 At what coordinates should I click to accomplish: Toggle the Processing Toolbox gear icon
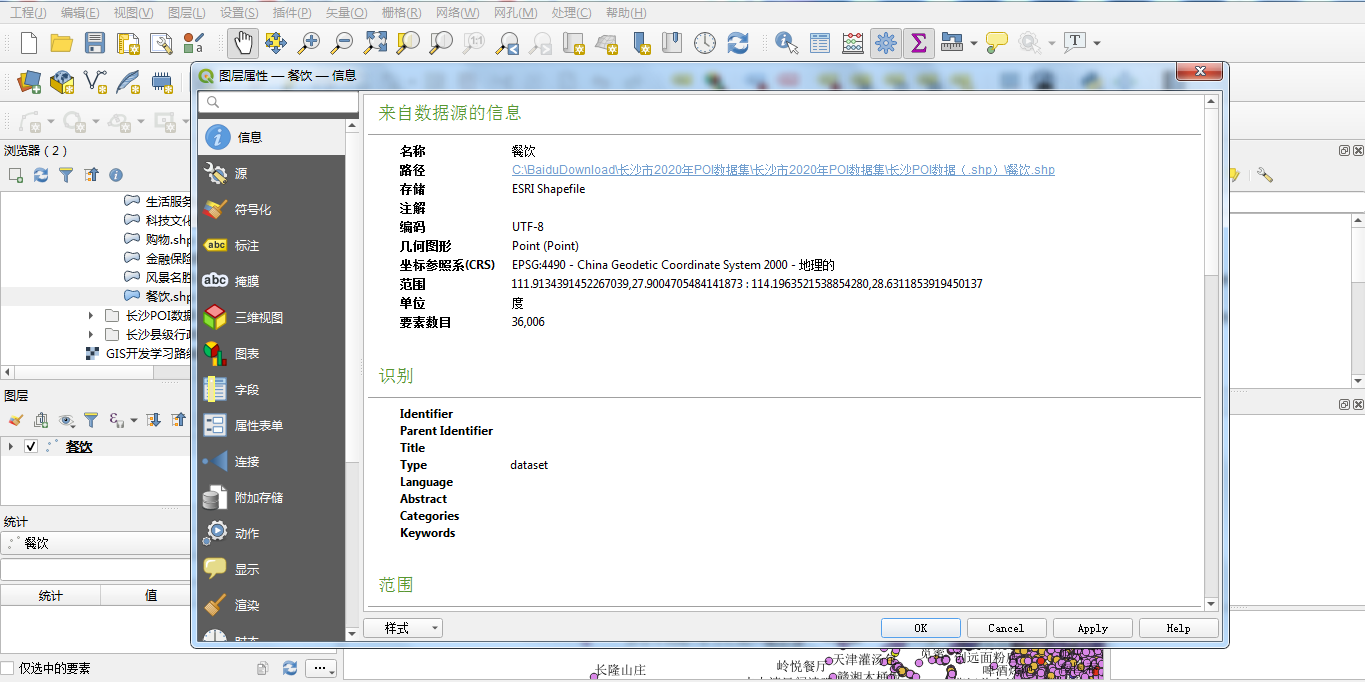click(x=886, y=43)
